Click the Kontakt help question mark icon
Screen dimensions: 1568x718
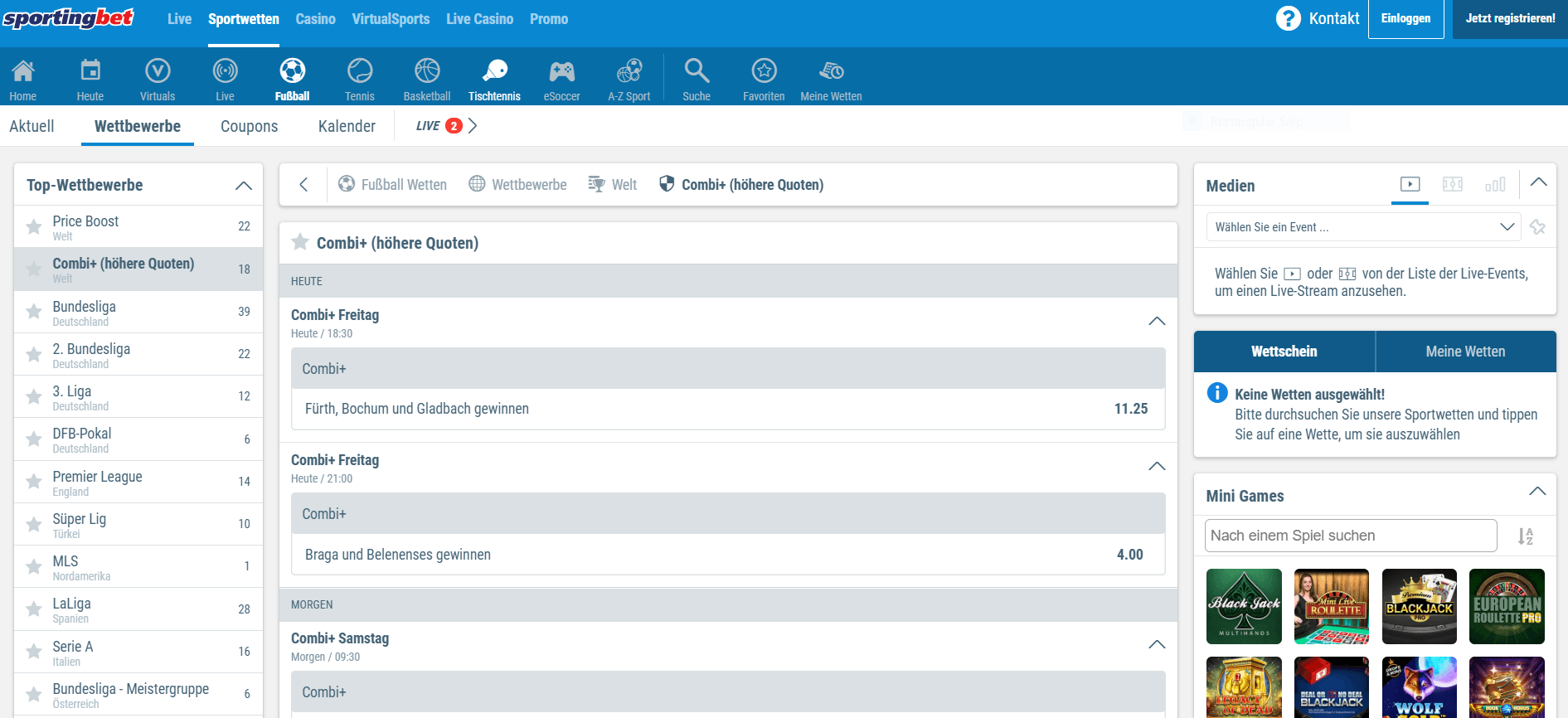coord(1288,18)
